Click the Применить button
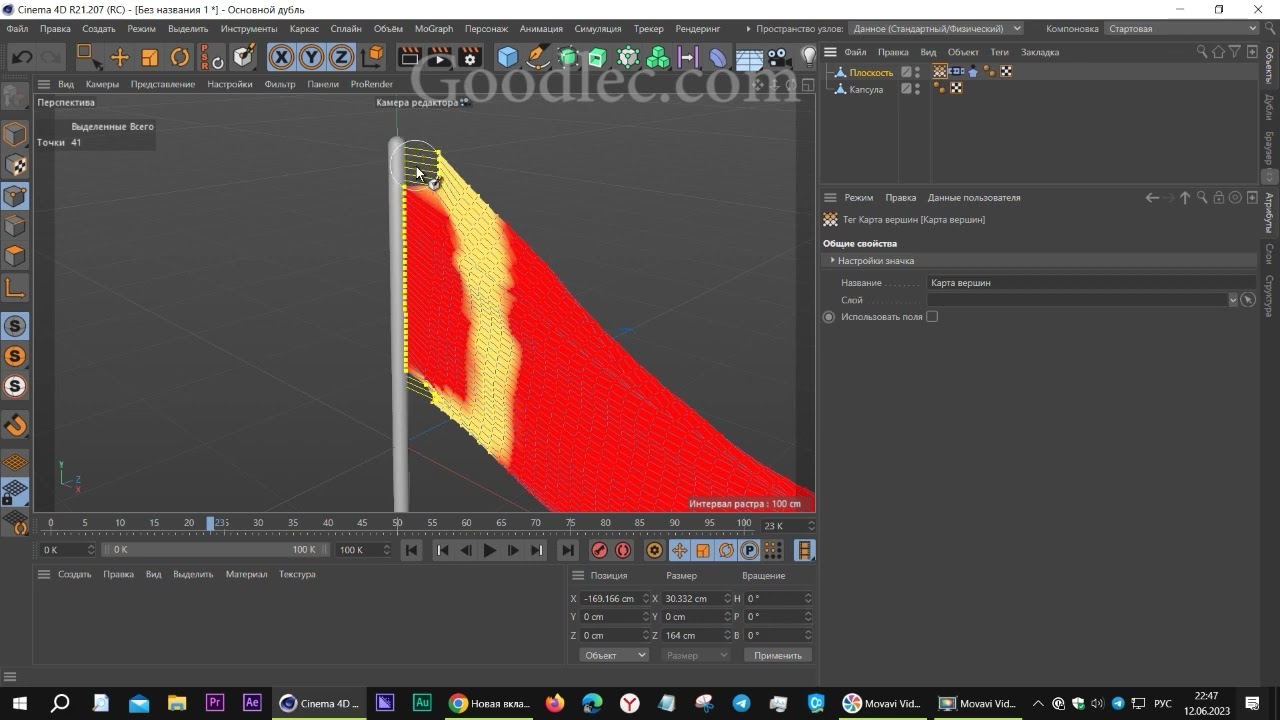The width and height of the screenshot is (1280, 720). point(778,655)
